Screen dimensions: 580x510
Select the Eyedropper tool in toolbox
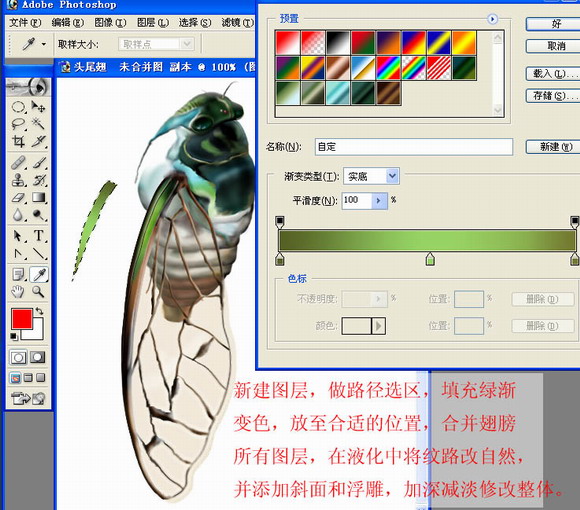(38, 275)
